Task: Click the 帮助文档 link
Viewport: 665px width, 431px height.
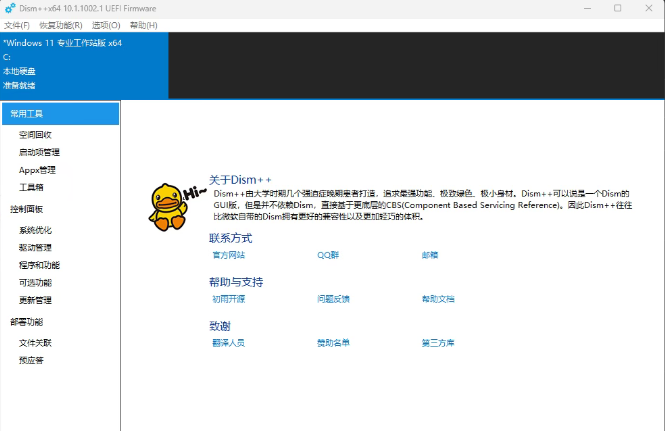Action: click(438, 299)
